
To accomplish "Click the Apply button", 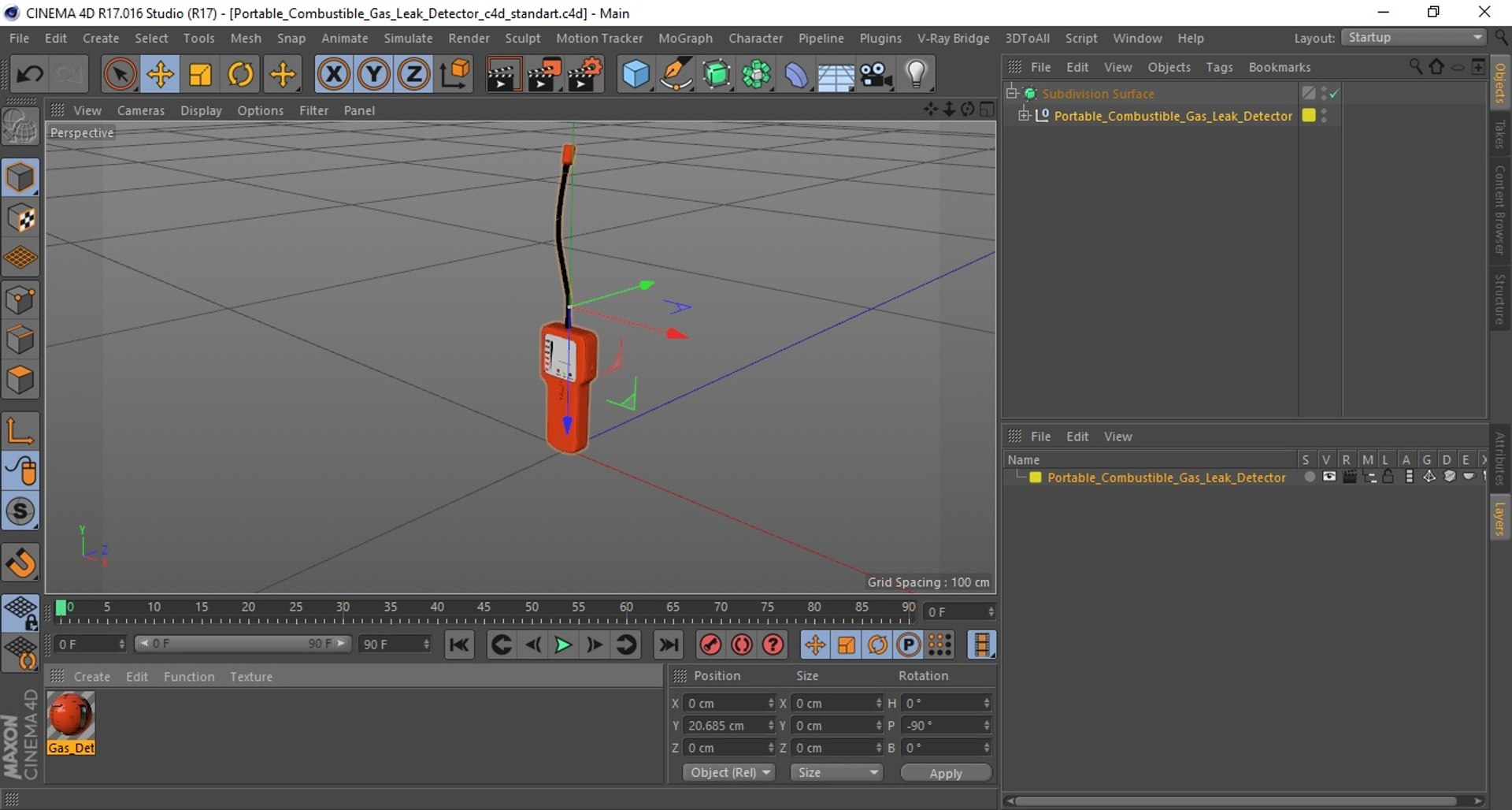I will pyautogui.click(x=946, y=773).
